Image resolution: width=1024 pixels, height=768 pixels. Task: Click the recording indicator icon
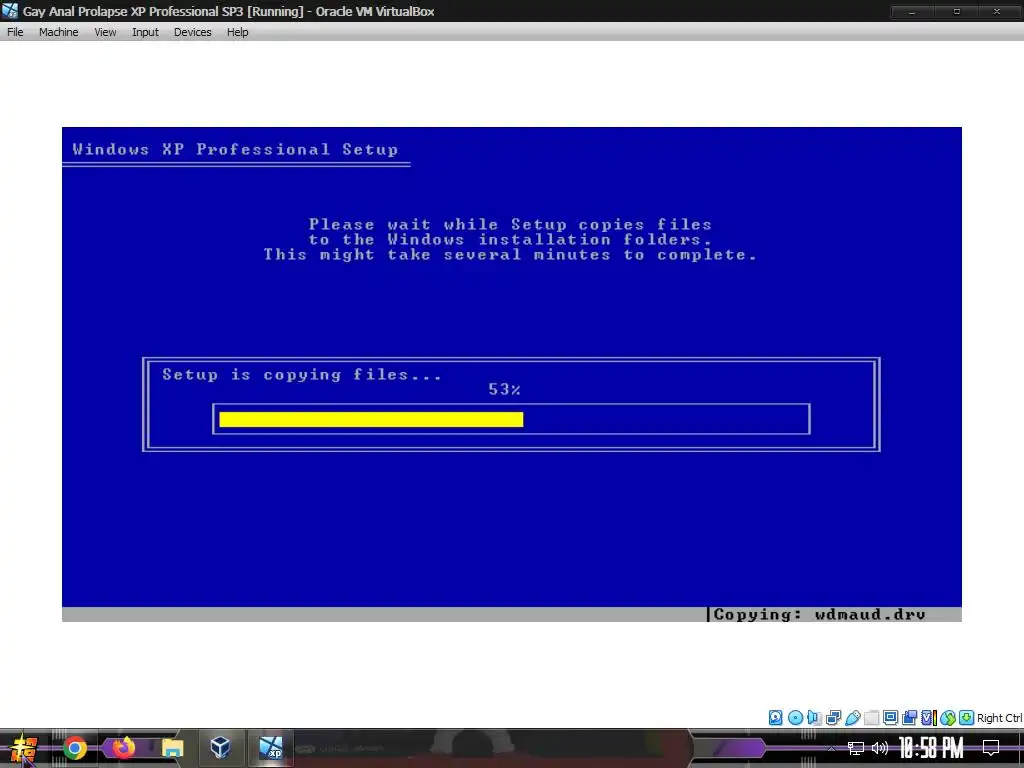909,718
